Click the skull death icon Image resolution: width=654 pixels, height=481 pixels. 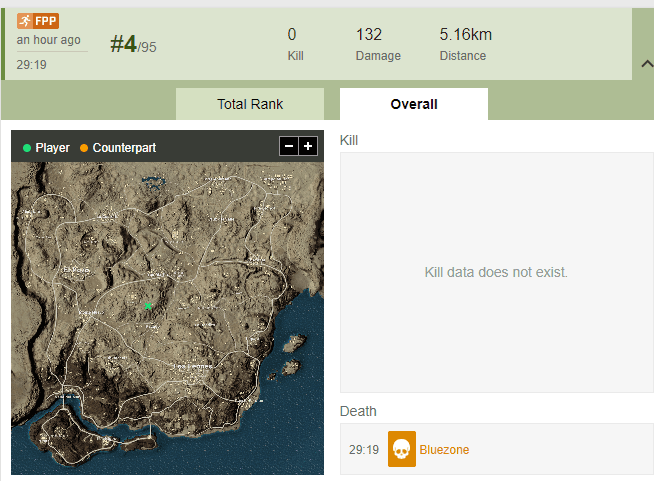click(402, 449)
